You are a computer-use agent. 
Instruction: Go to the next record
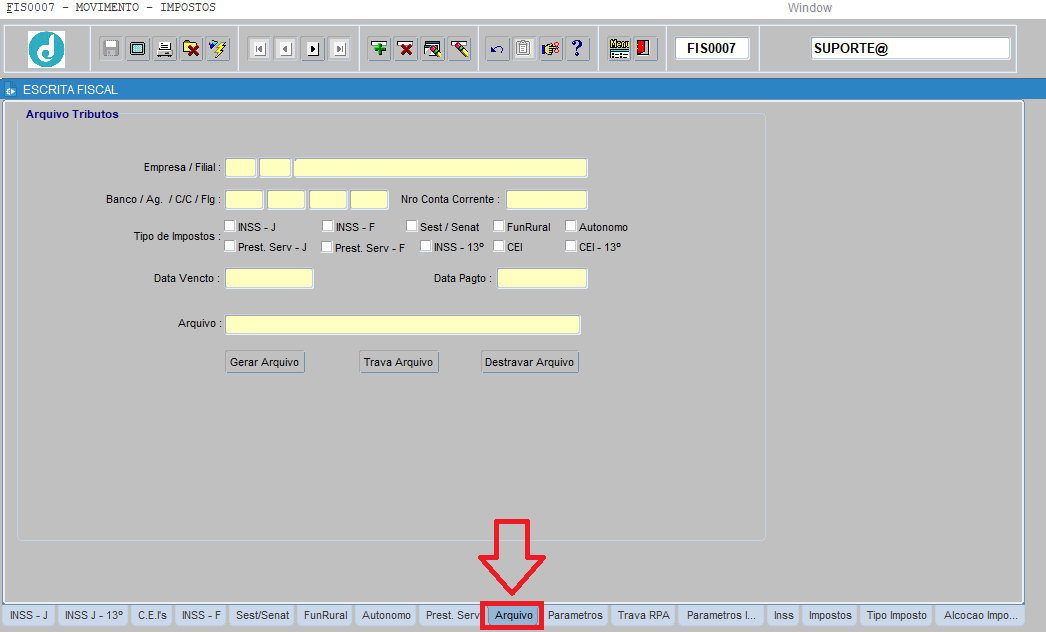(x=313, y=49)
